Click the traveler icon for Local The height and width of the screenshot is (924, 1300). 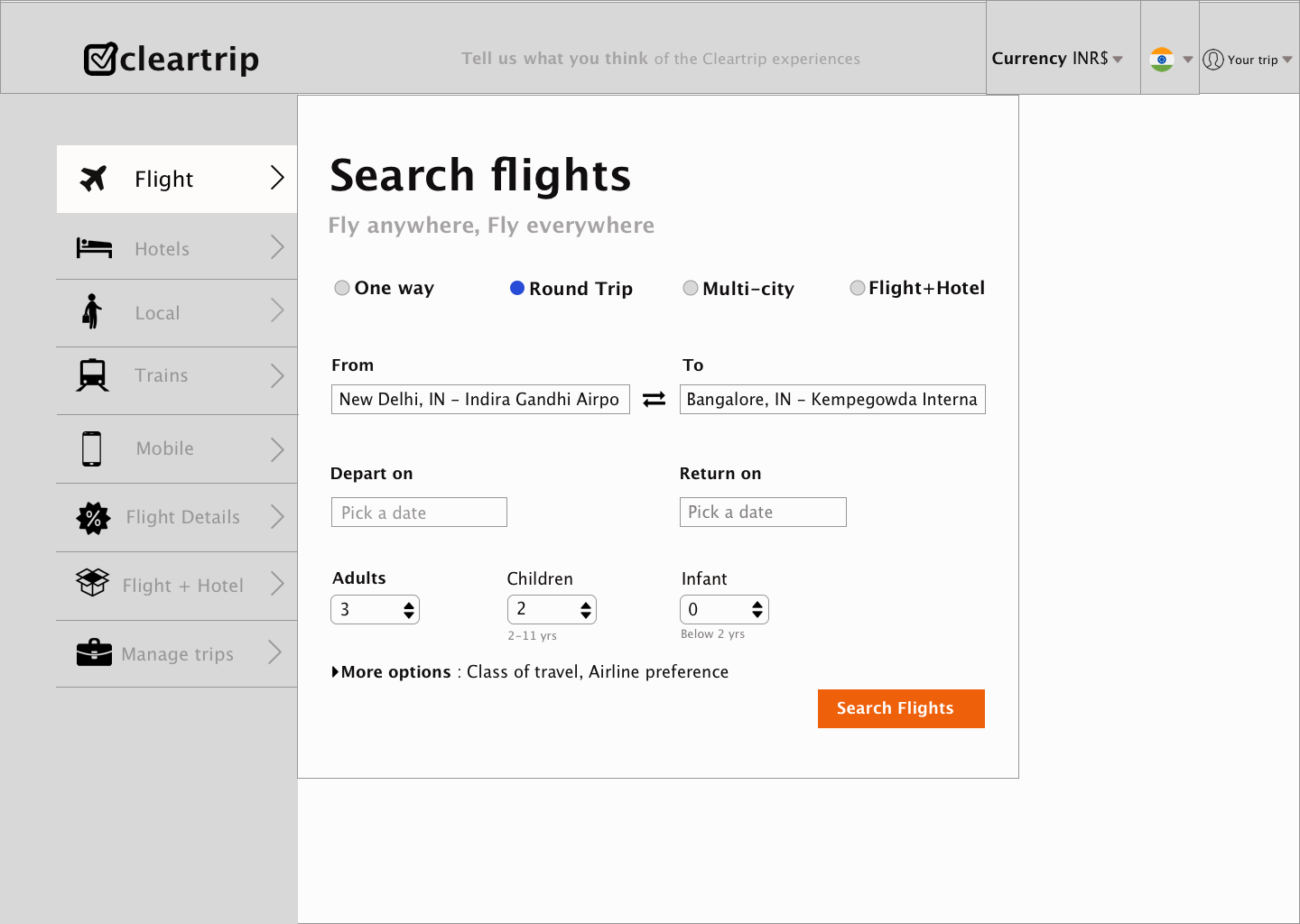point(91,312)
